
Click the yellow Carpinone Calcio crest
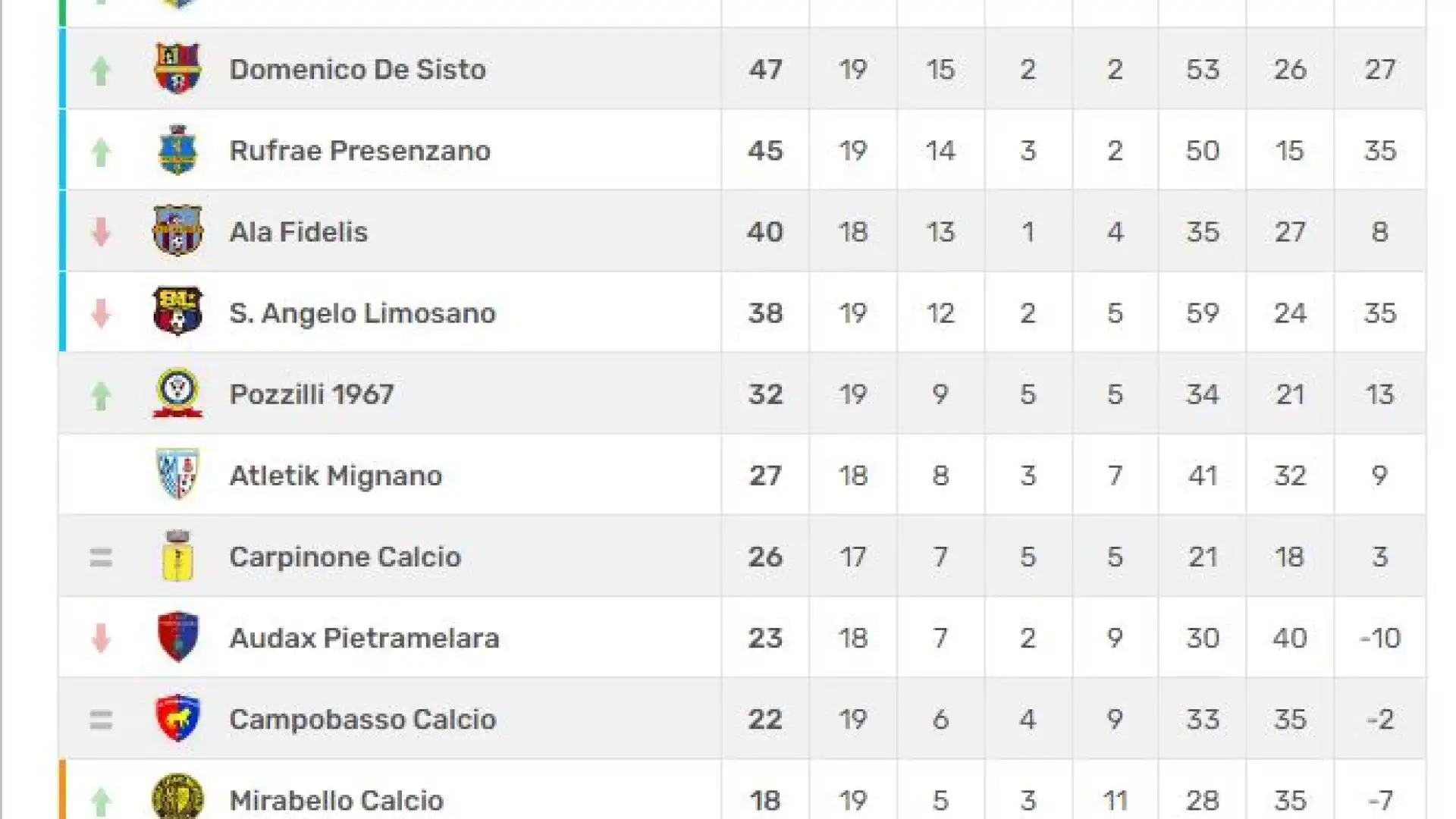click(x=177, y=556)
